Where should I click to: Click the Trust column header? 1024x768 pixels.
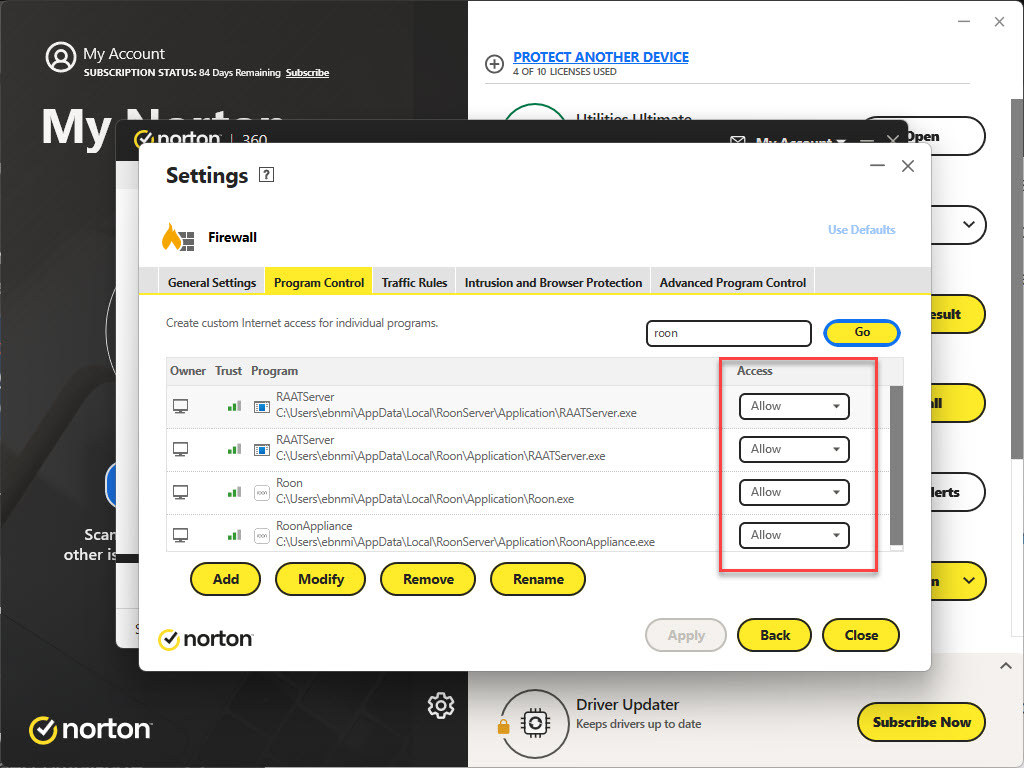[229, 371]
